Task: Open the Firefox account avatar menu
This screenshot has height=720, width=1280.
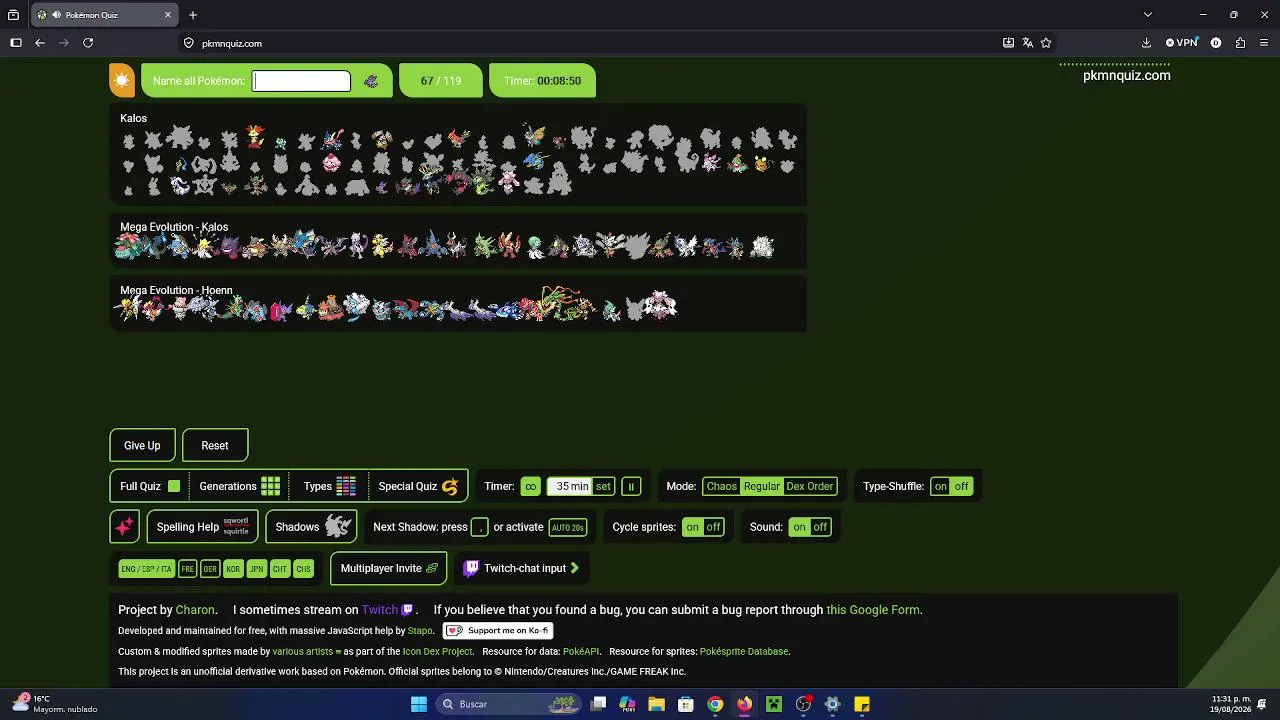Action: point(1216,43)
